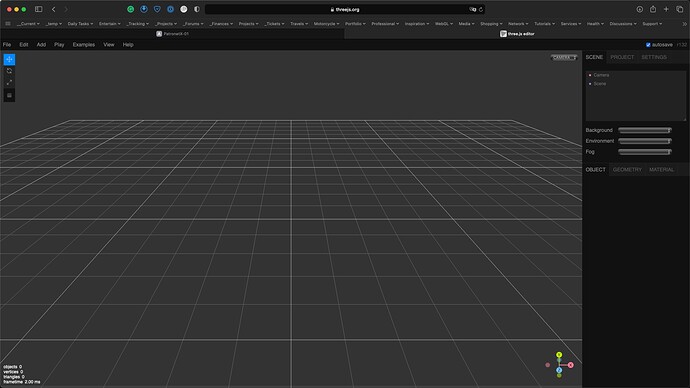The image size is (690, 388).
Task: Switch to the MATERIAL properties tab
Action: [661, 169]
